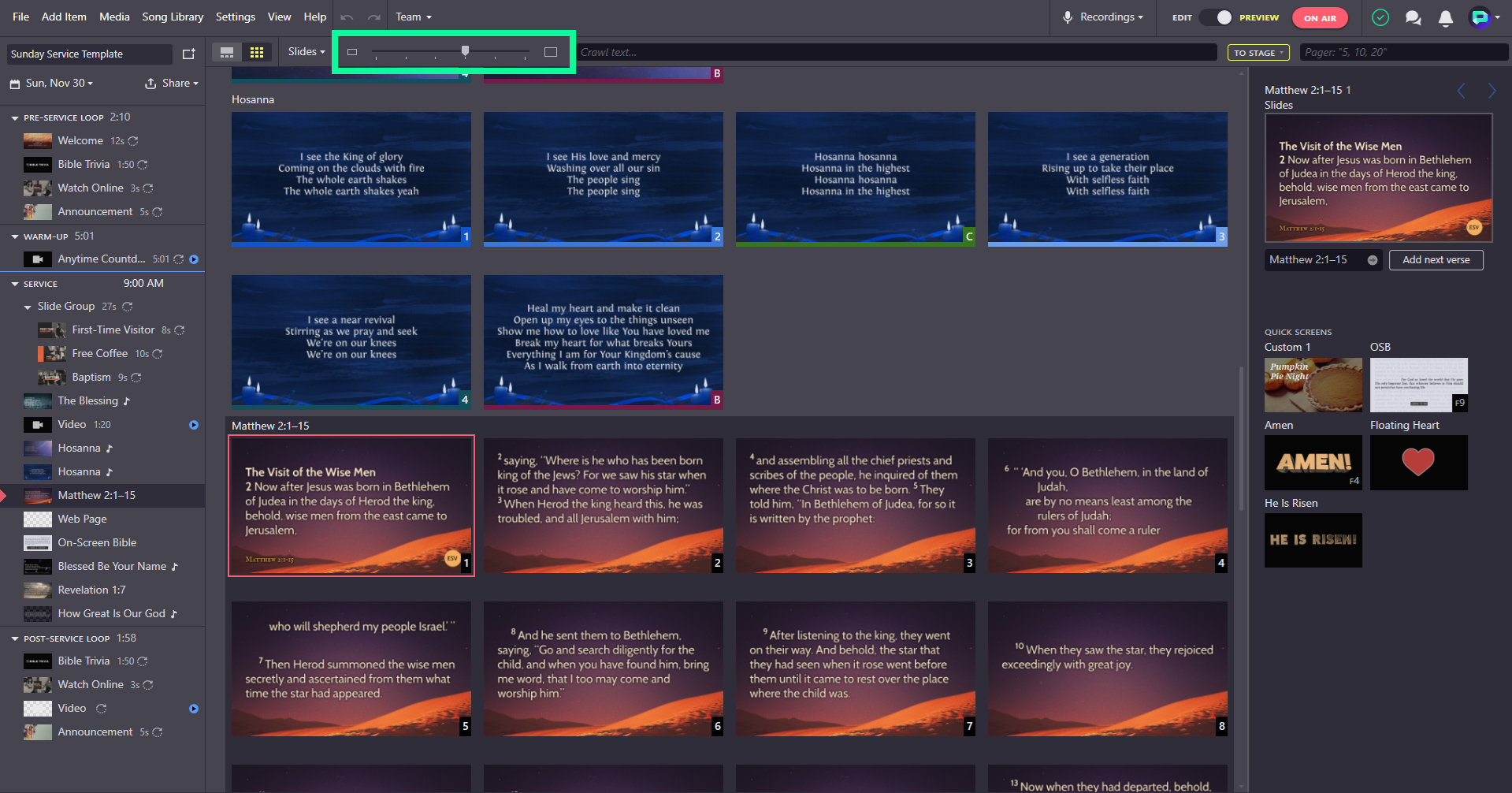
Task: Open the Share dropdown
Action: pos(172,83)
